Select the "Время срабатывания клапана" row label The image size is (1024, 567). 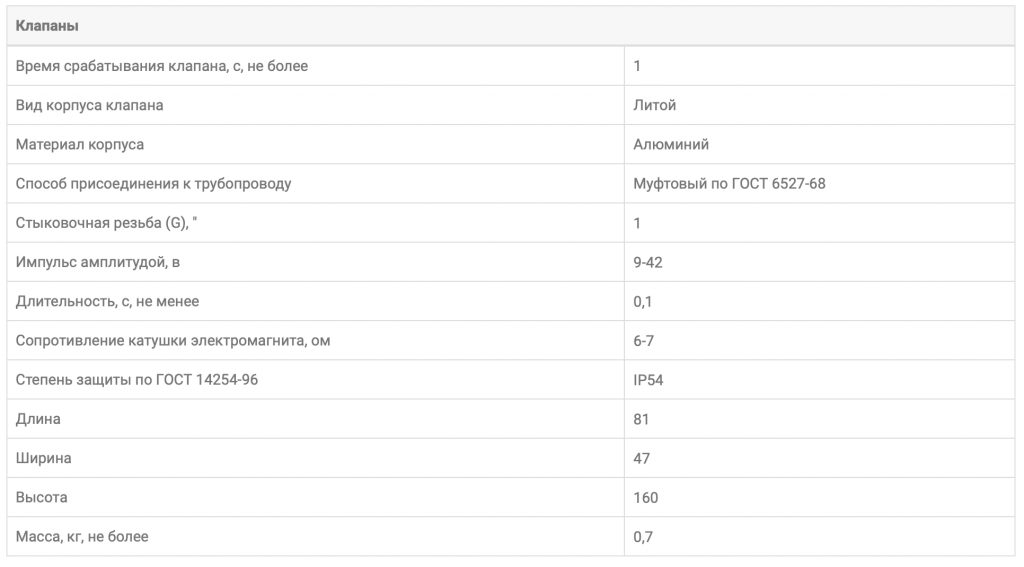point(162,66)
